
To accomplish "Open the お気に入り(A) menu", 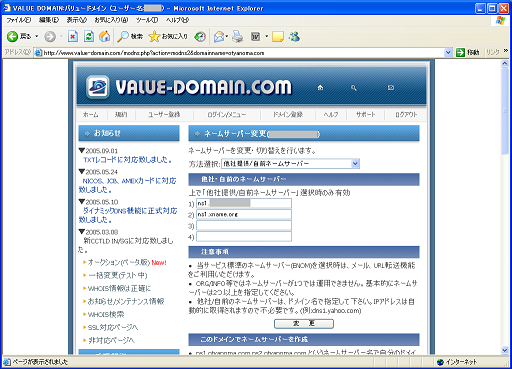I will (111, 20).
